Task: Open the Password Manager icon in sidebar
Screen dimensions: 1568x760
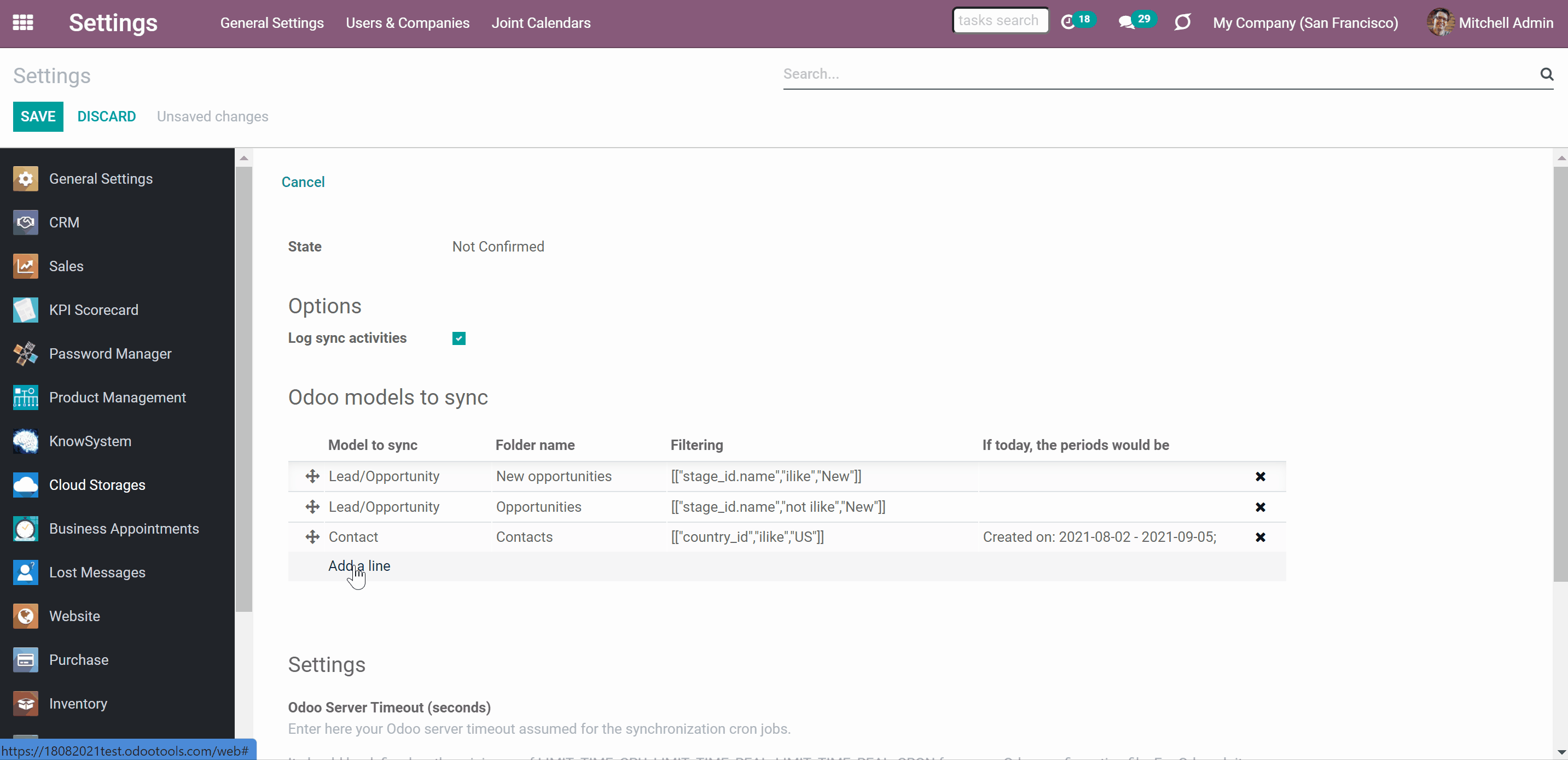Action: [x=26, y=354]
